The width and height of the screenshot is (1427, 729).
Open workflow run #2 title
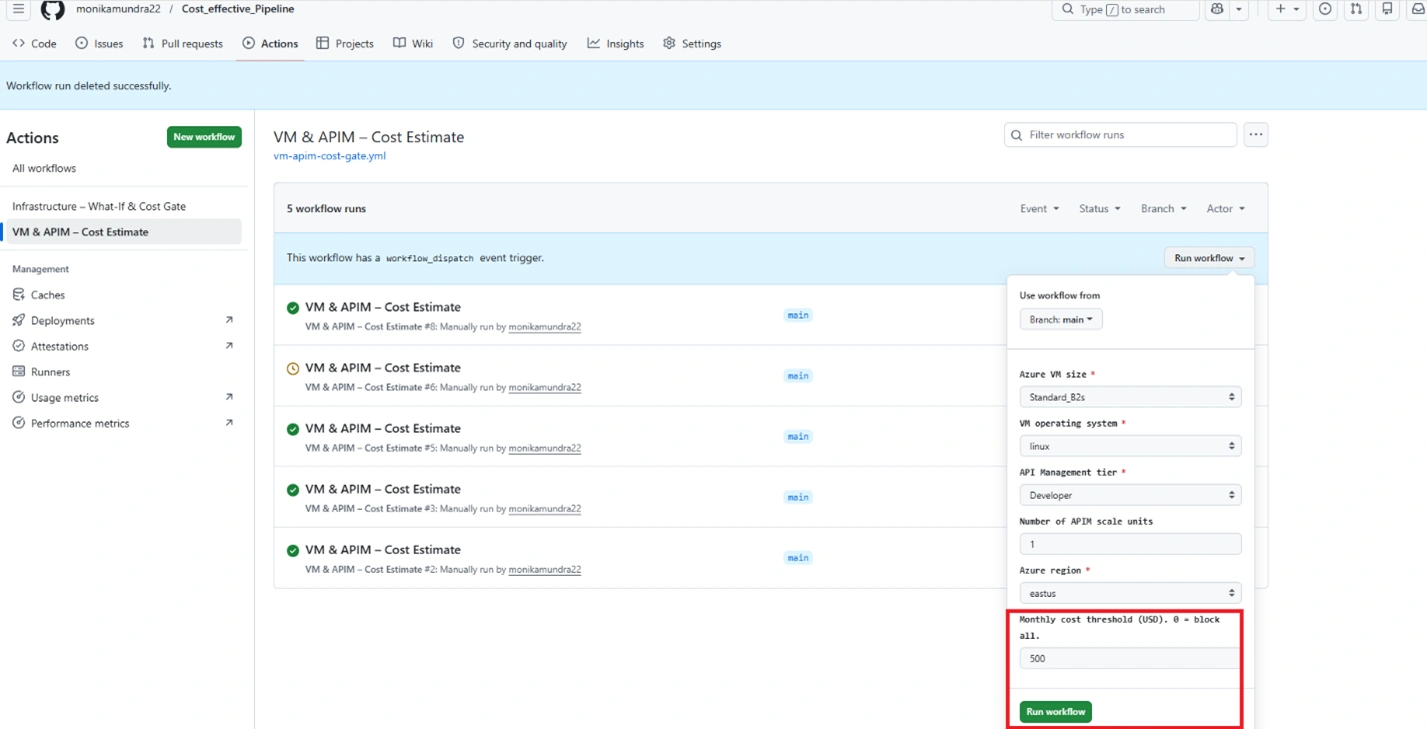(382, 550)
